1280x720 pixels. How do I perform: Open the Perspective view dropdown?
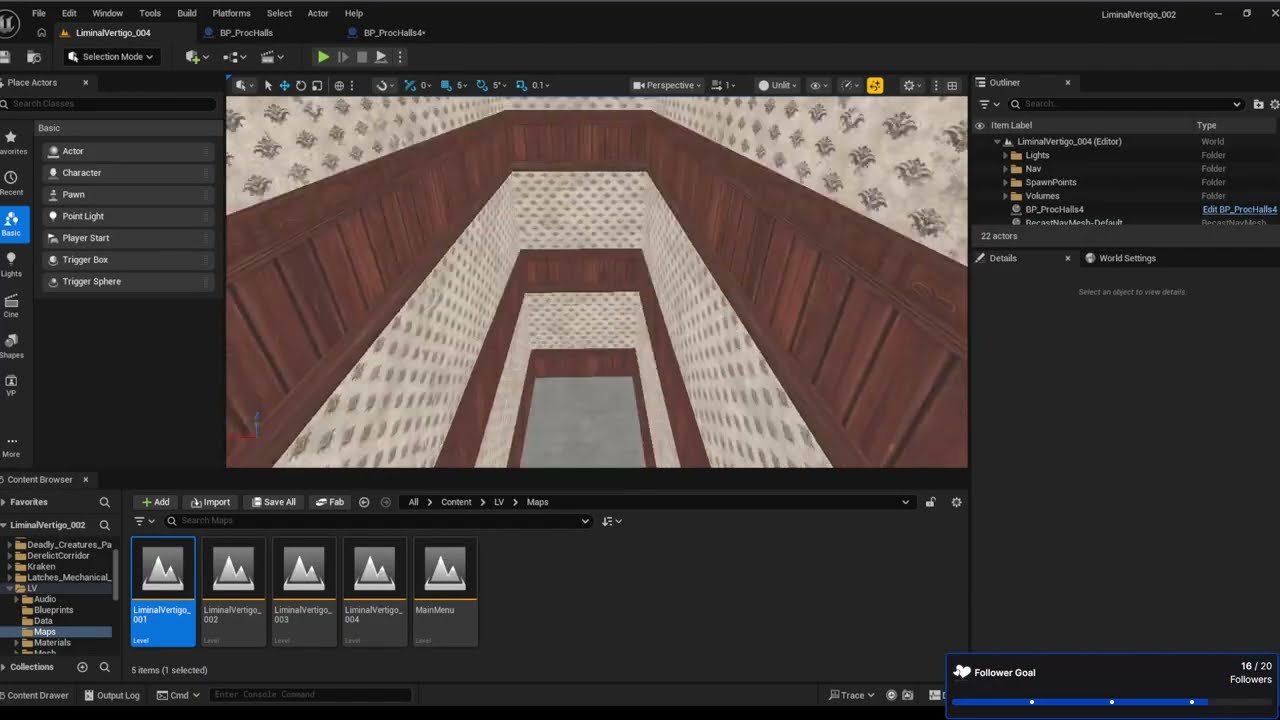[x=667, y=85]
